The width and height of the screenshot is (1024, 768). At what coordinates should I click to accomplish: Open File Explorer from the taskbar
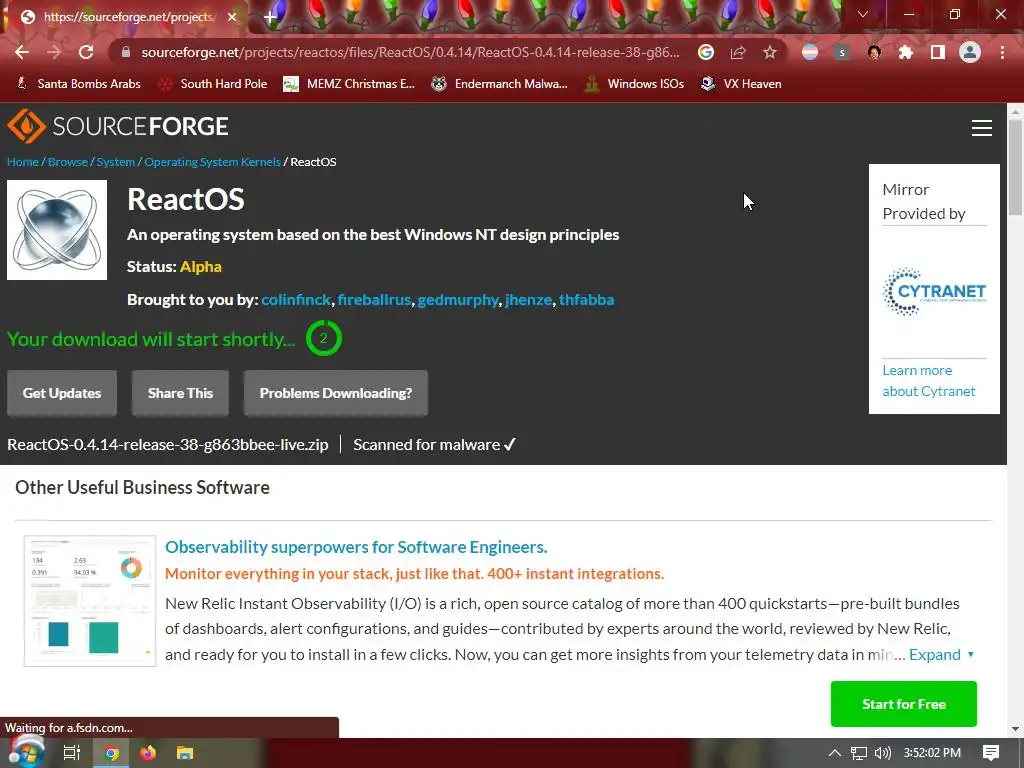pyautogui.click(x=185, y=753)
